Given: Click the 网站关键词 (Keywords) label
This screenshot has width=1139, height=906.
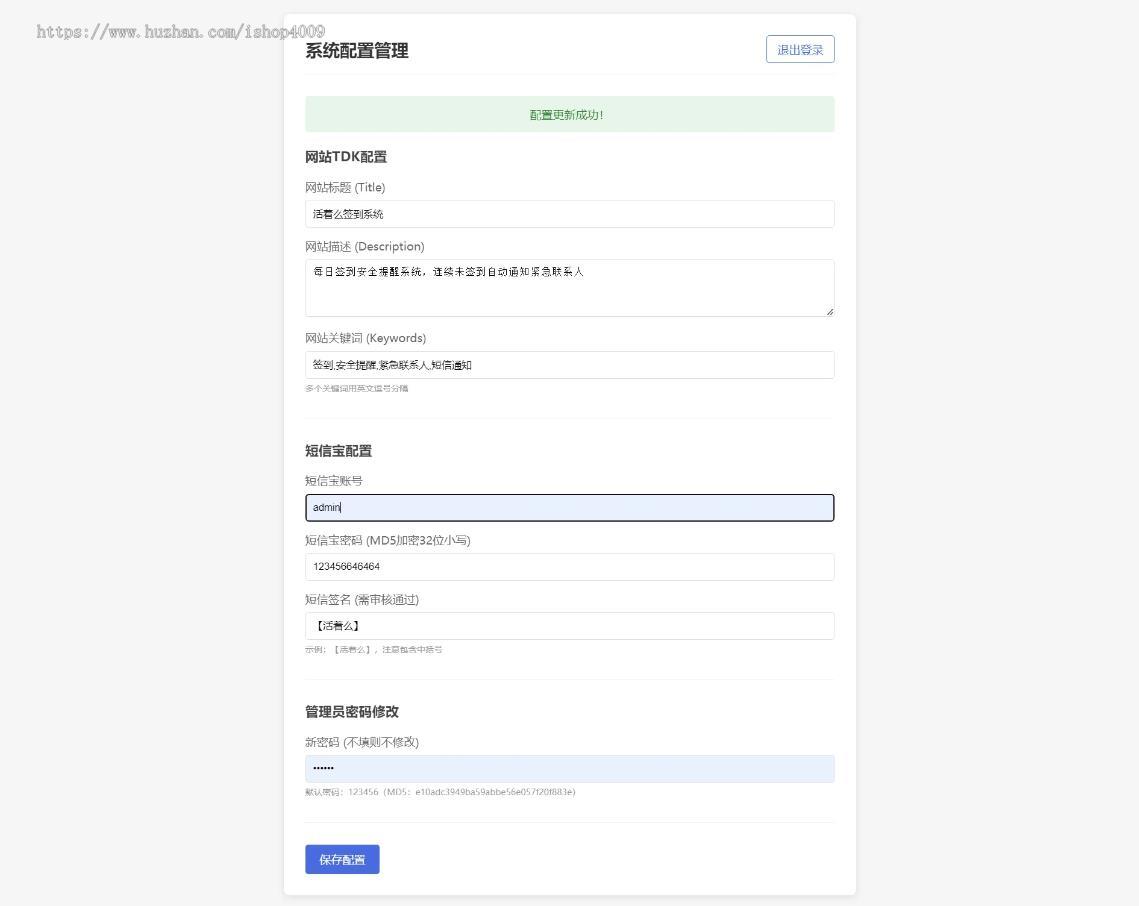Looking at the screenshot, I should 365,338.
